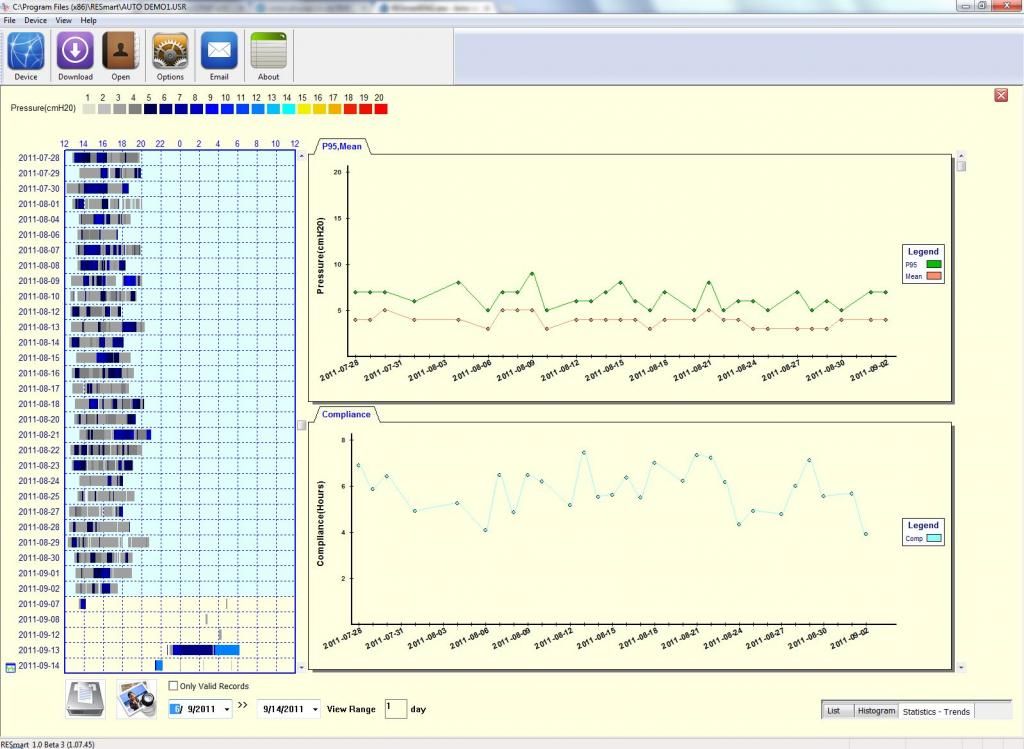The height and width of the screenshot is (749, 1024).
Task: Select the 2011-09-14 record row
Action: [x=155, y=666]
